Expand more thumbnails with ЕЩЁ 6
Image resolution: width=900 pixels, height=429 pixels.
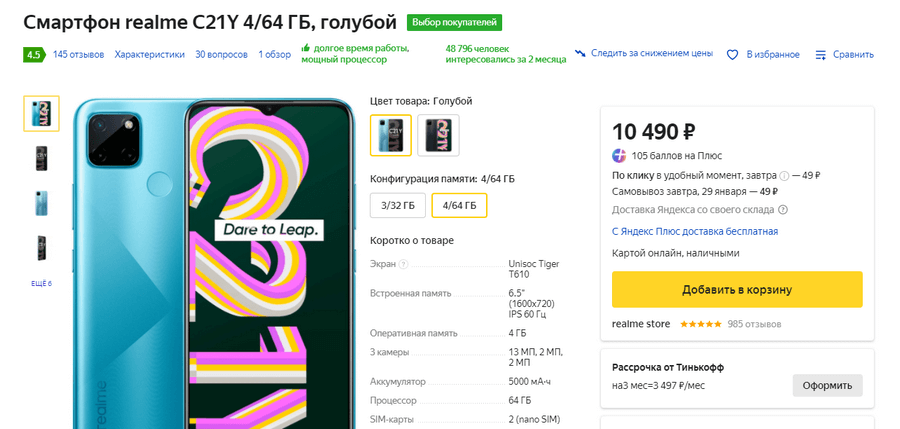(41, 283)
